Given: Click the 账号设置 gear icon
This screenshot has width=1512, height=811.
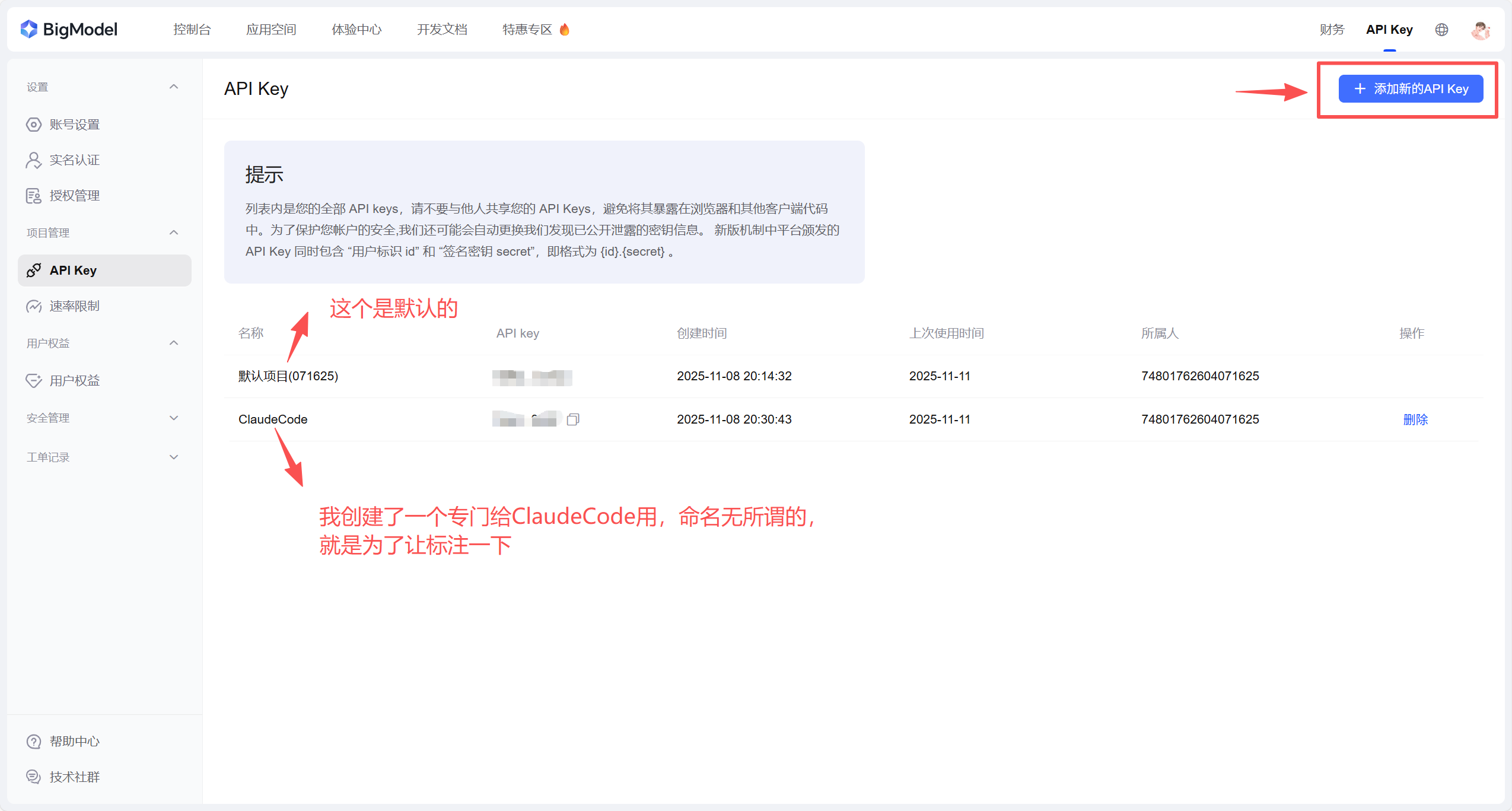Looking at the screenshot, I should point(34,125).
